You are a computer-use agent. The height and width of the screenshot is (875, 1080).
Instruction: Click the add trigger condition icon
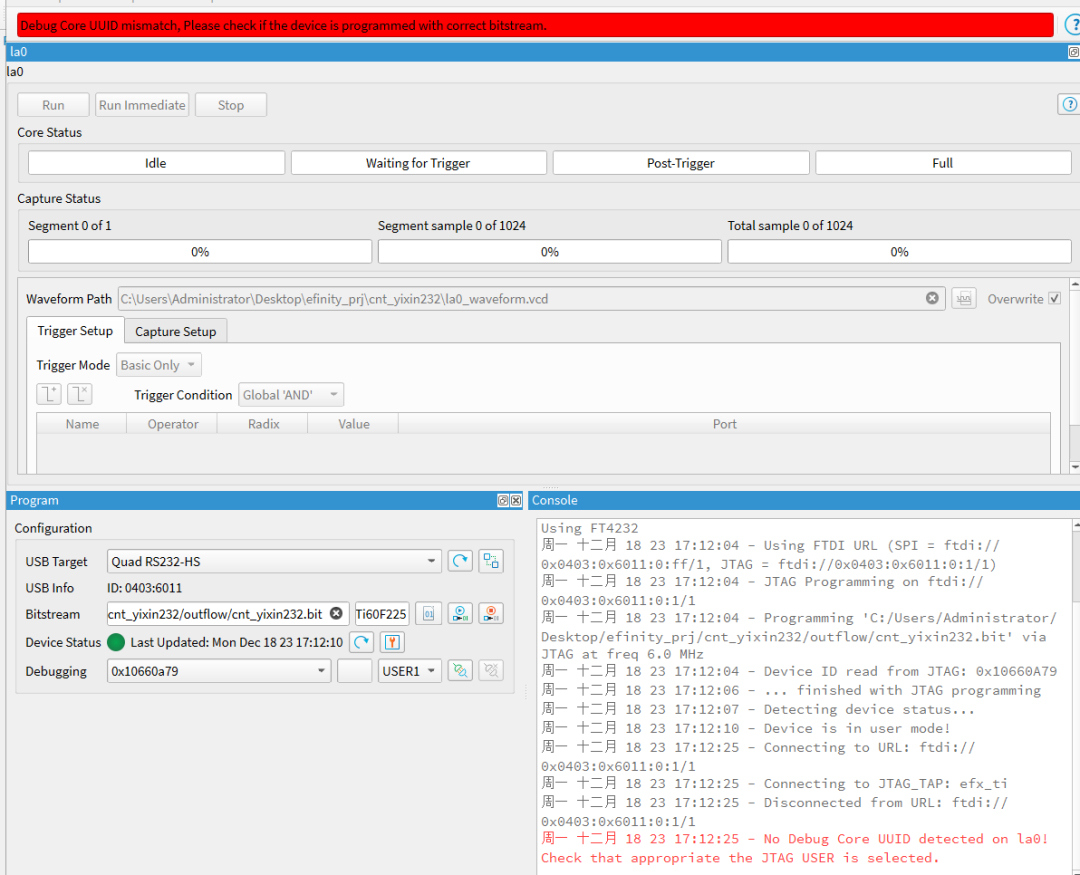pyautogui.click(x=49, y=394)
